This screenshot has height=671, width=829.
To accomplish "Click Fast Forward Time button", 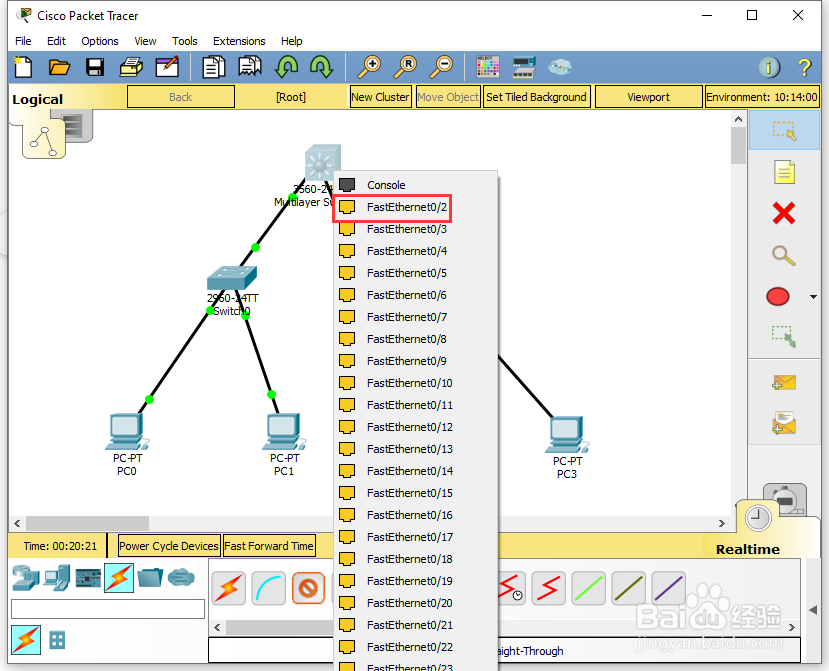I will coord(269,546).
